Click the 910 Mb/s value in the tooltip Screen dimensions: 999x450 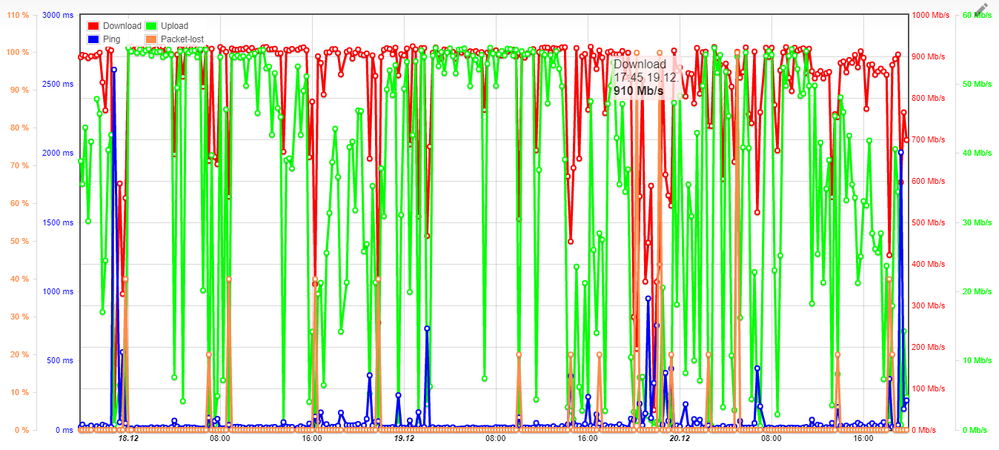coord(638,91)
